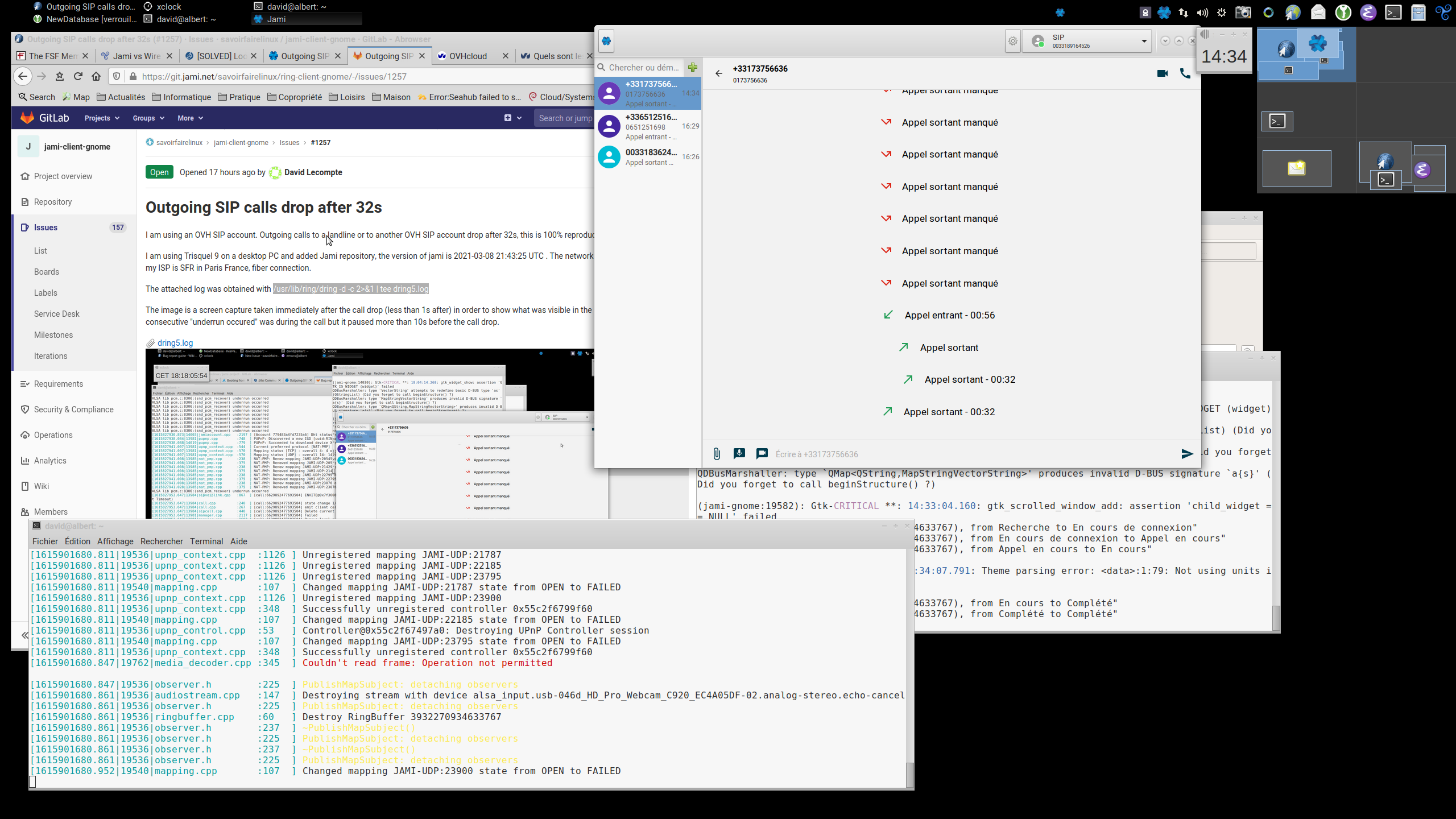Open GitLab new item plus dropdown
The image size is (1456, 819).
pos(512,118)
